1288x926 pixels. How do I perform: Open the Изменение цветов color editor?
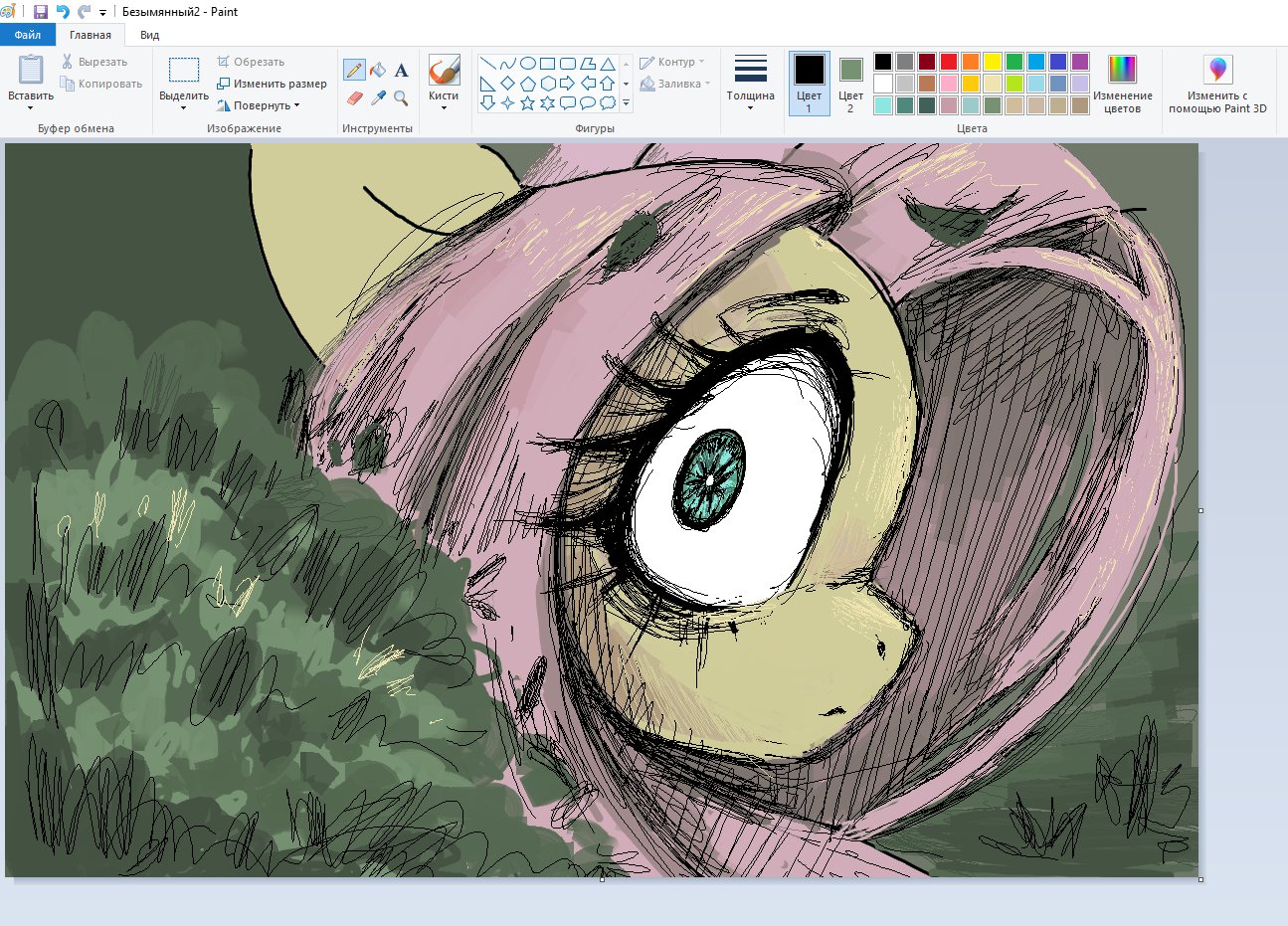click(1122, 84)
